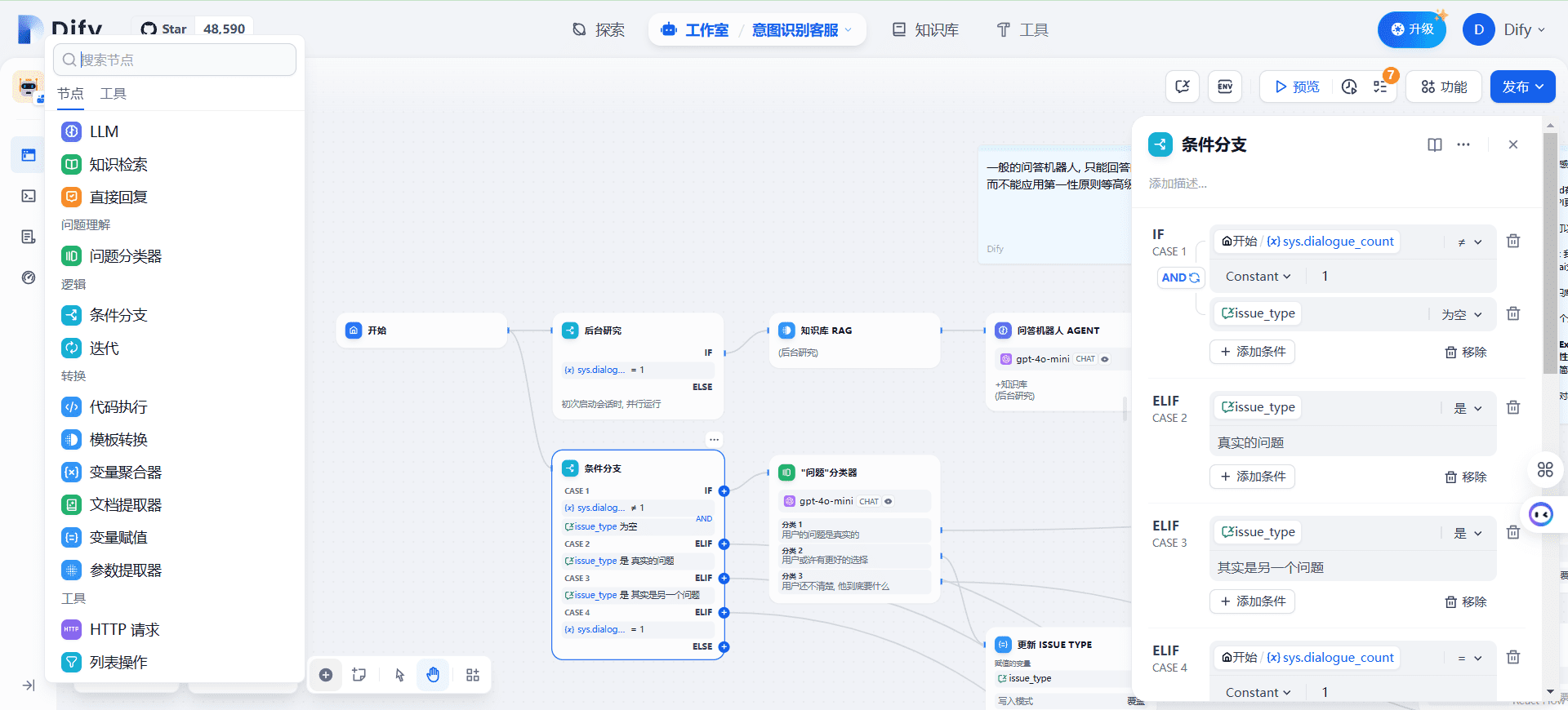The width and height of the screenshot is (1568, 710).
Task: Click the 功能 features button
Action: tap(1444, 87)
